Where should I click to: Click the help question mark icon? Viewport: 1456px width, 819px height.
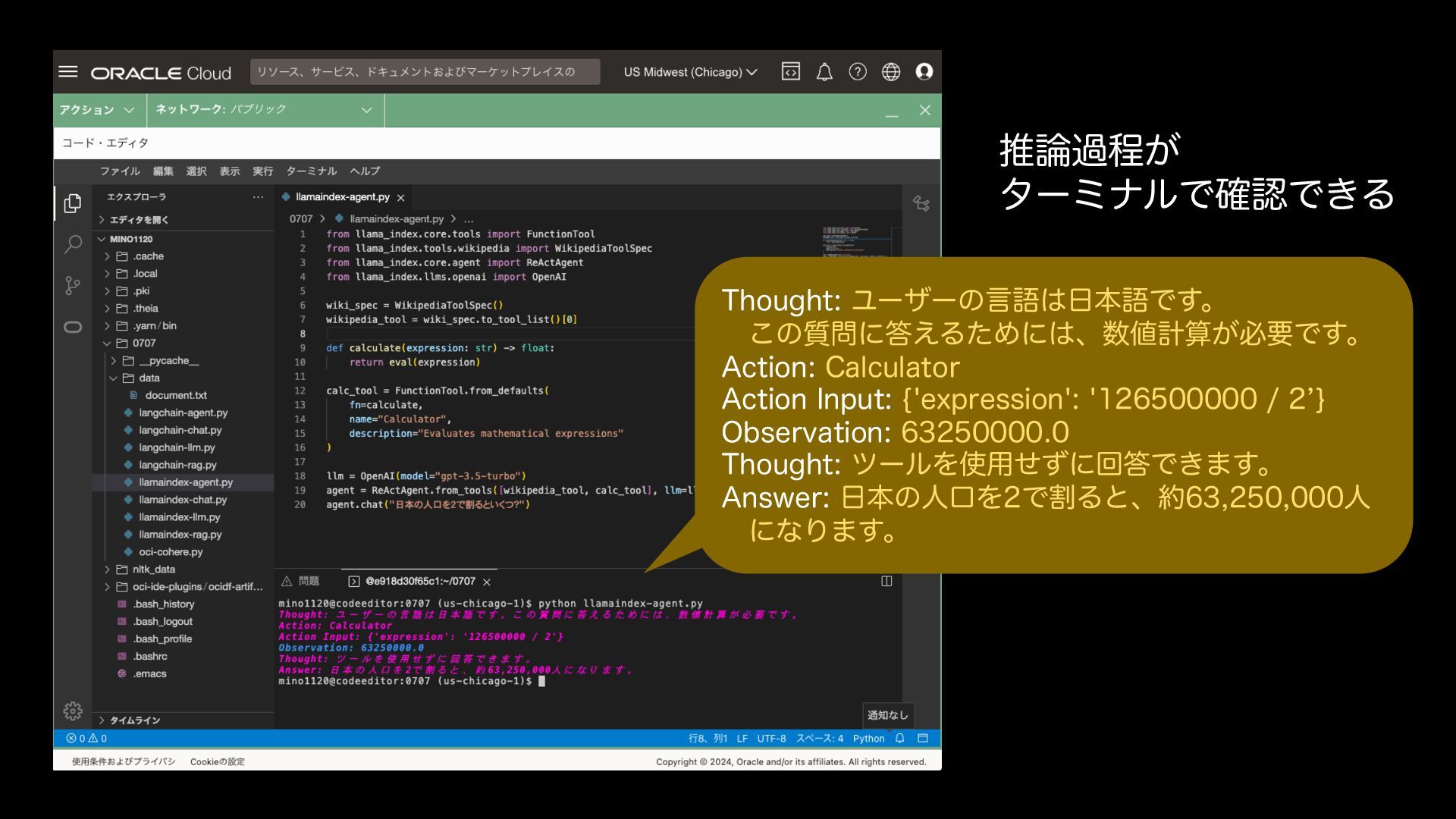857,72
